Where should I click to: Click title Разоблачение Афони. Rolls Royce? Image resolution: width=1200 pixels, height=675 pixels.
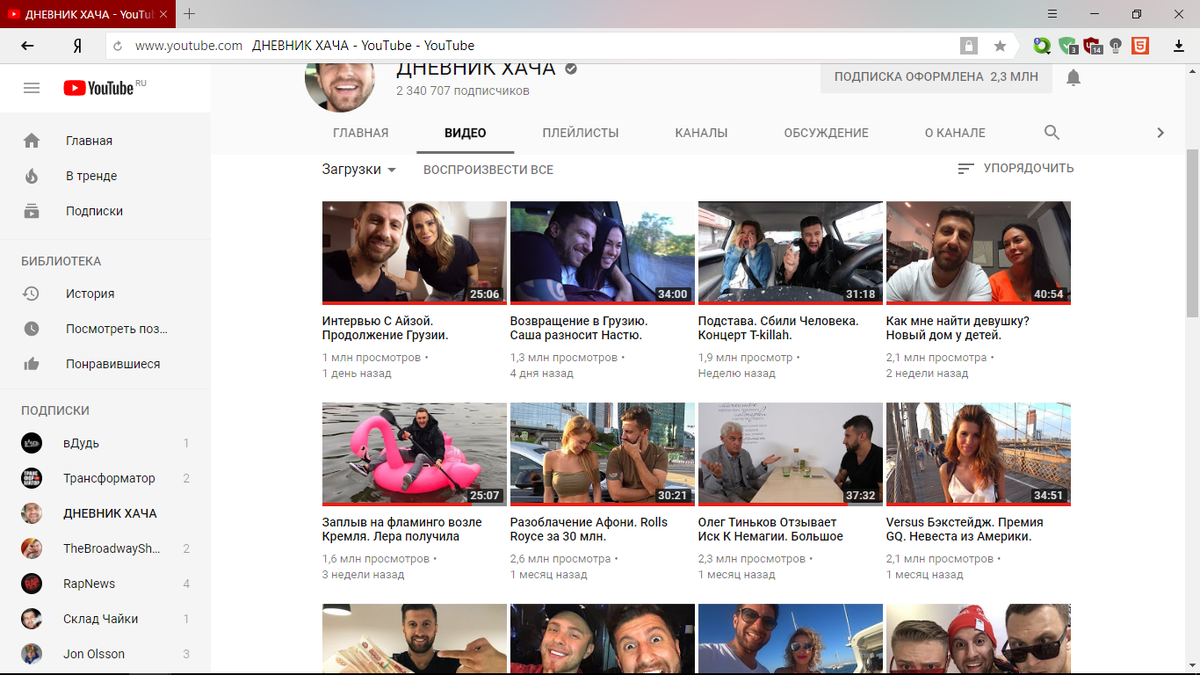pyautogui.click(x=589, y=529)
